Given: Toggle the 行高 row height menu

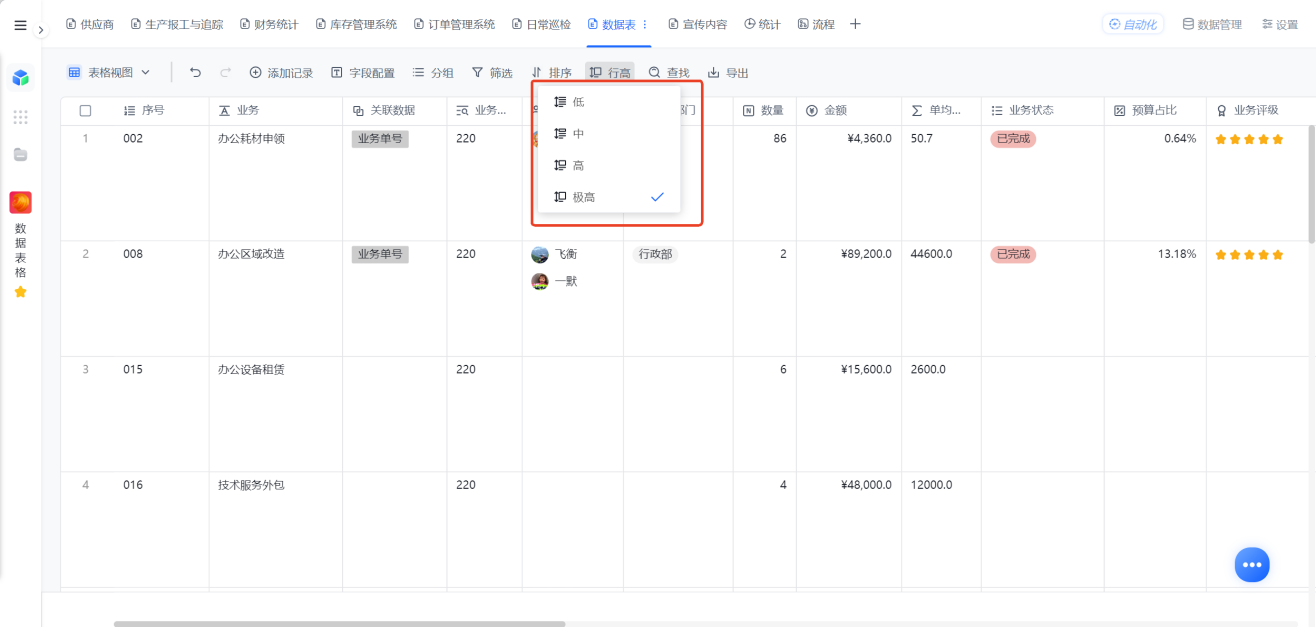Looking at the screenshot, I should click(610, 73).
